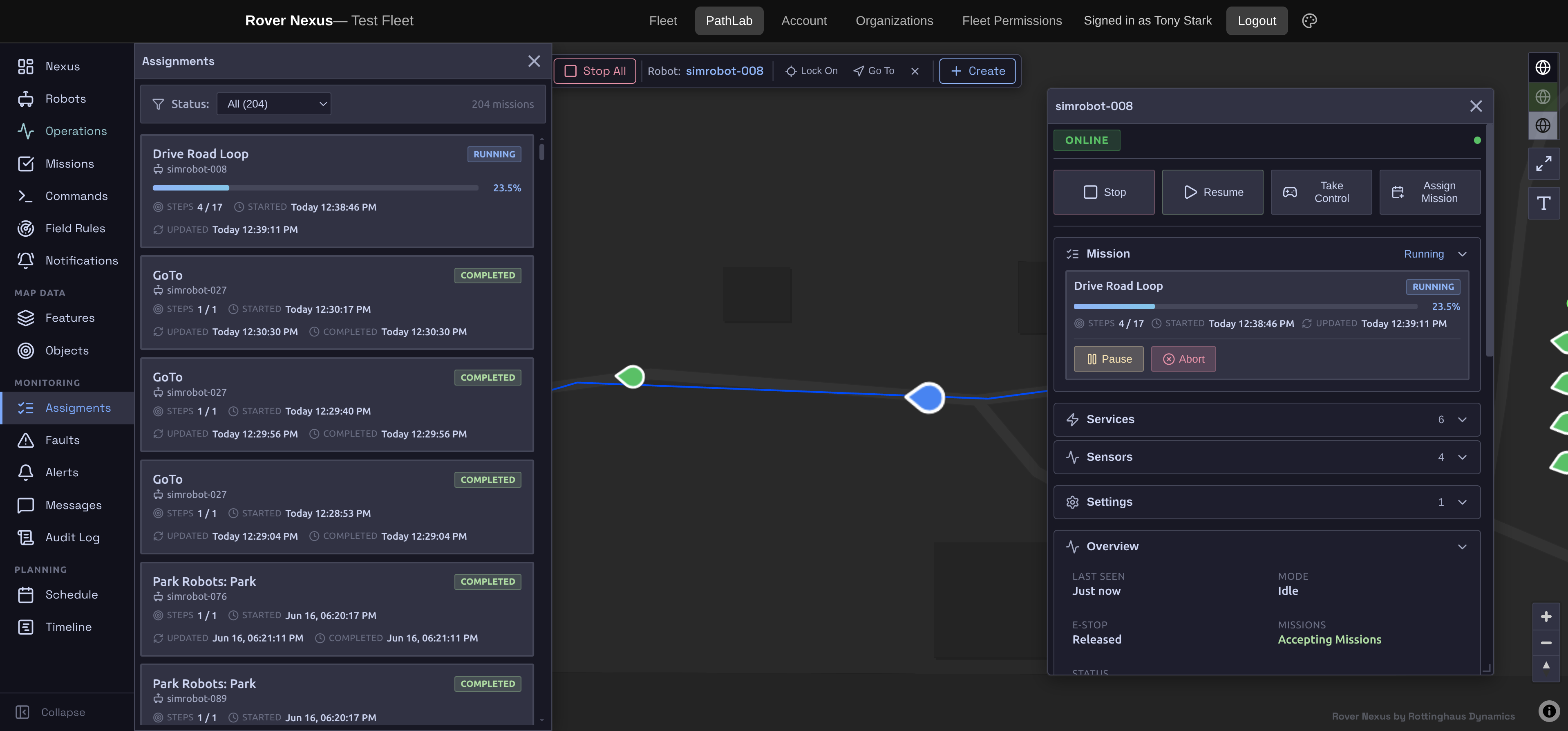Click the Logout button
Viewport: 1568px width, 731px height.
1256,21
